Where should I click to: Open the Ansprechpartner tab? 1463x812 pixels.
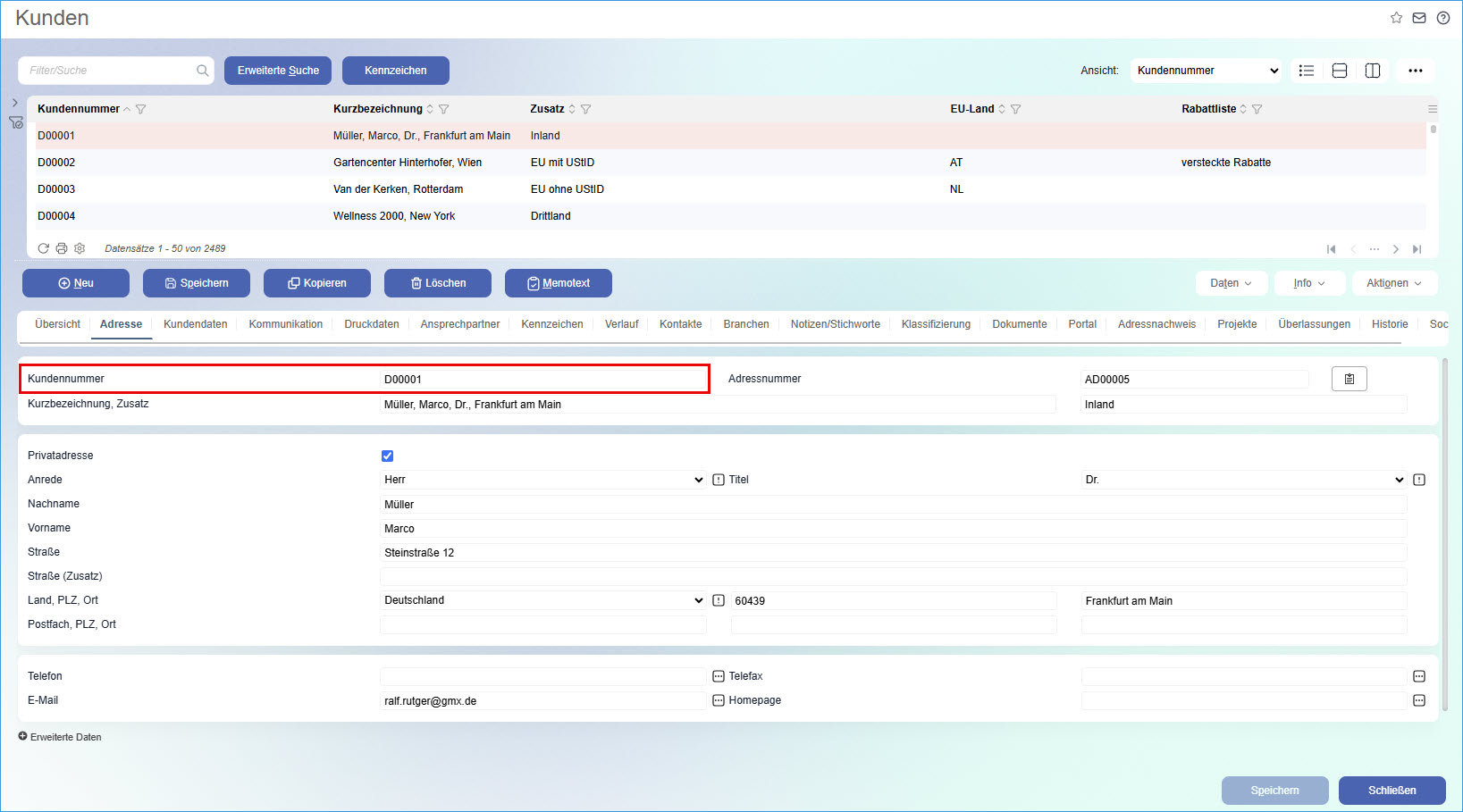(x=459, y=323)
